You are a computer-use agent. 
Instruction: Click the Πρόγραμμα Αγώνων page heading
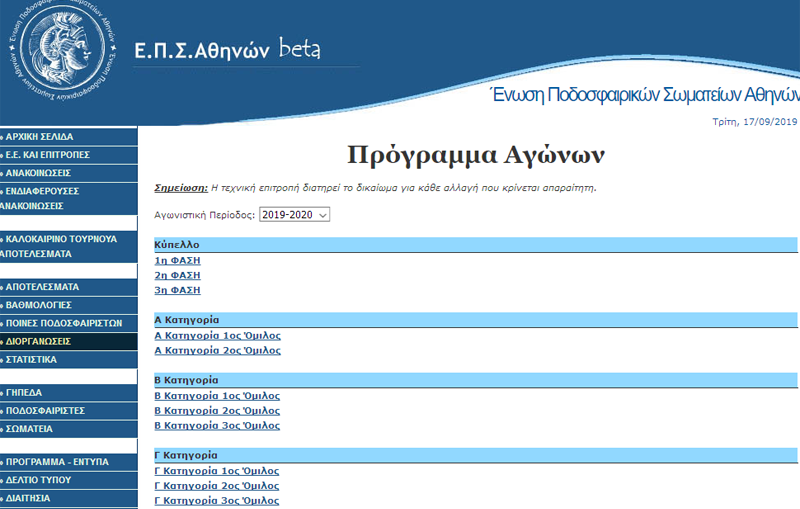pyautogui.click(x=476, y=155)
